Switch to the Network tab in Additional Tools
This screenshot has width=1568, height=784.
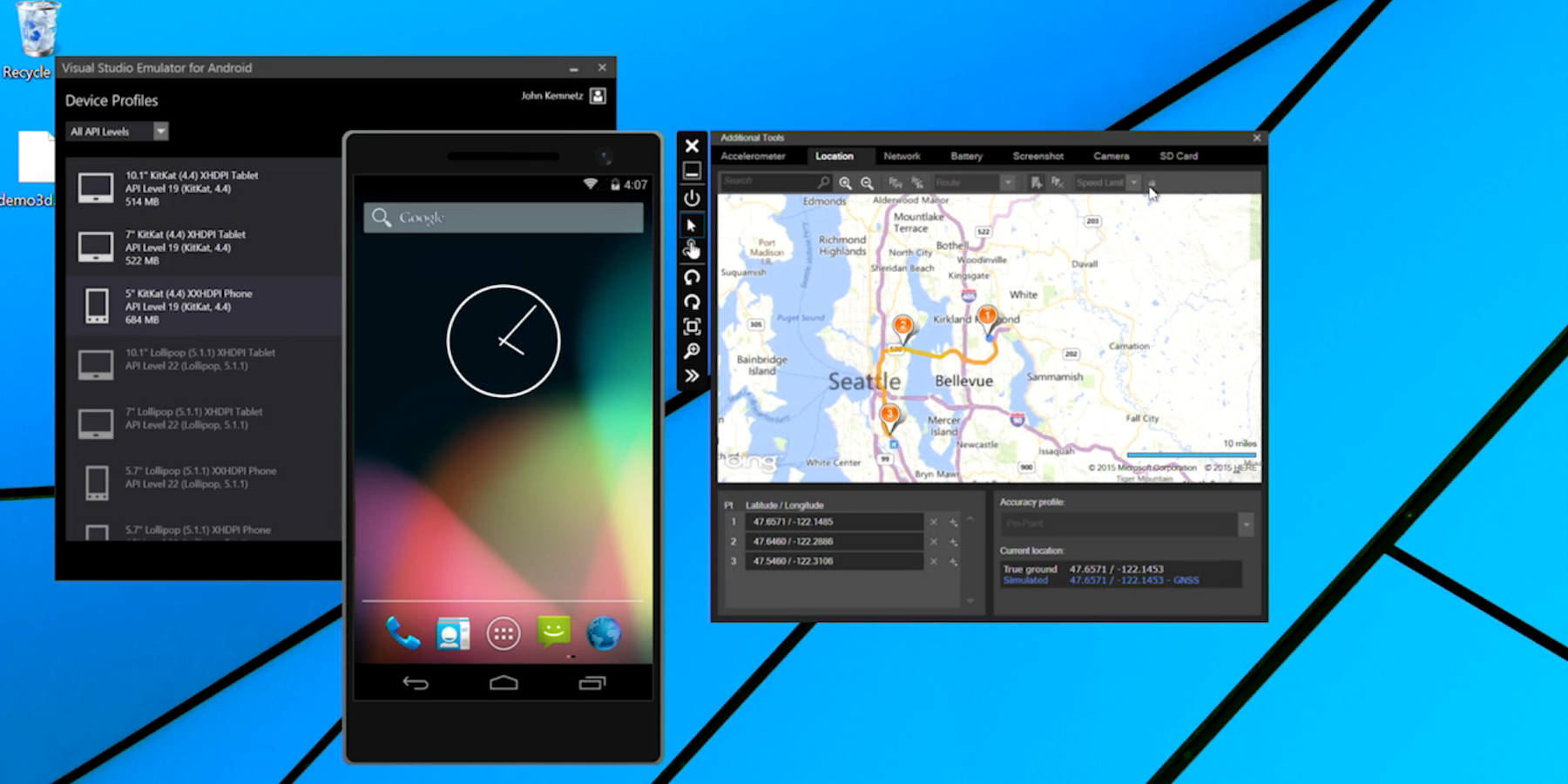tap(902, 156)
